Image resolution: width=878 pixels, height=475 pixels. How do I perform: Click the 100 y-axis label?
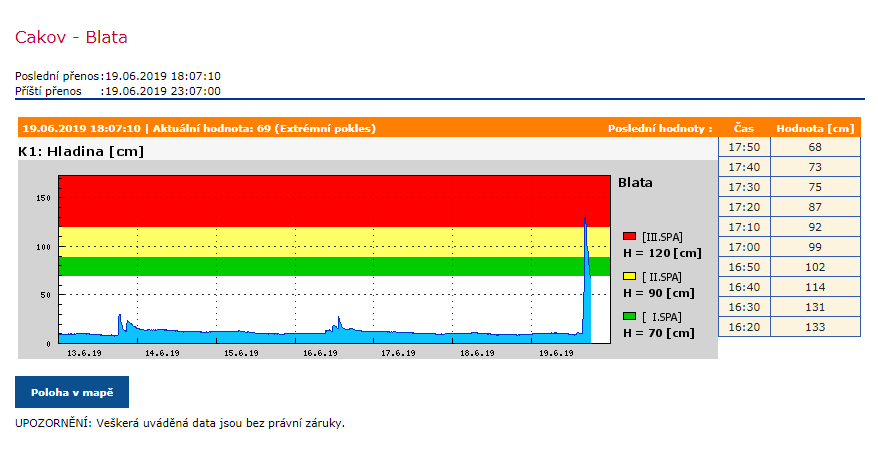(x=44, y=246)
